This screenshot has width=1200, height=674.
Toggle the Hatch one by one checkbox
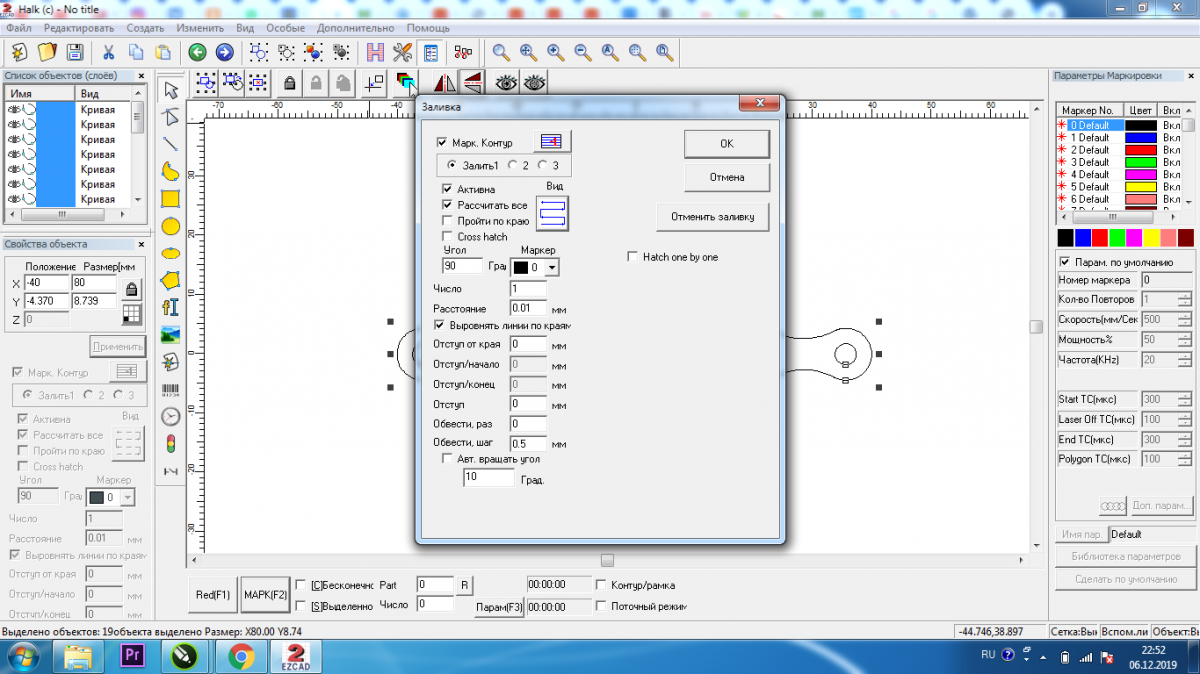click(x=632, y=257)
